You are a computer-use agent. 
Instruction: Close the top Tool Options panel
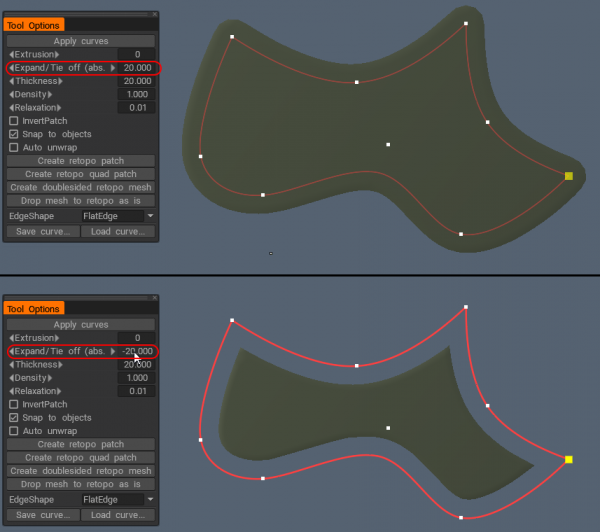(x=153, y=13)
